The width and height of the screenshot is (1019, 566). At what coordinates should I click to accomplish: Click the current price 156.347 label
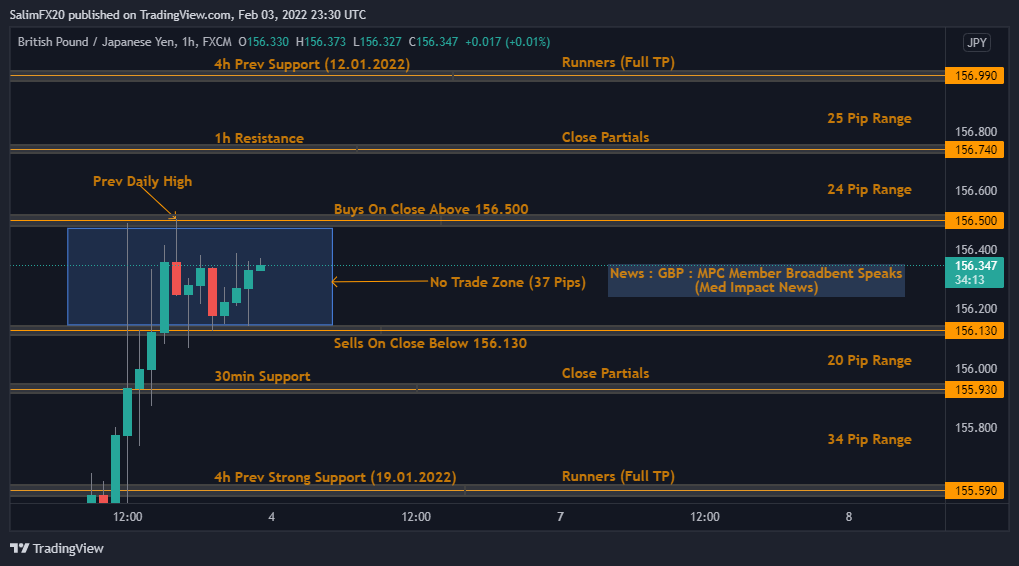(x=973, y=266)
